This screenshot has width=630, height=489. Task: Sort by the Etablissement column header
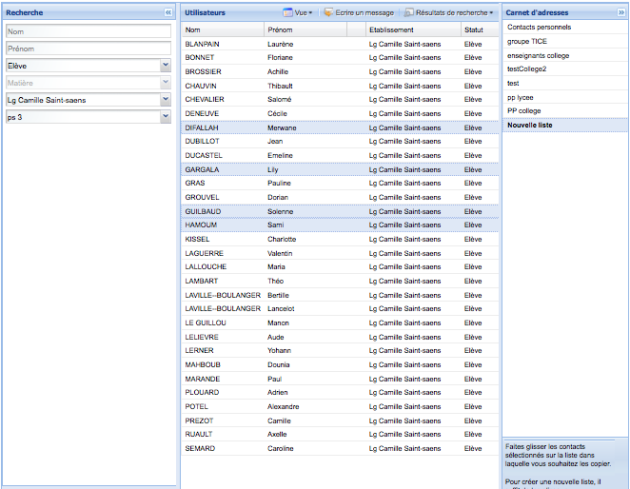point(413,30)
